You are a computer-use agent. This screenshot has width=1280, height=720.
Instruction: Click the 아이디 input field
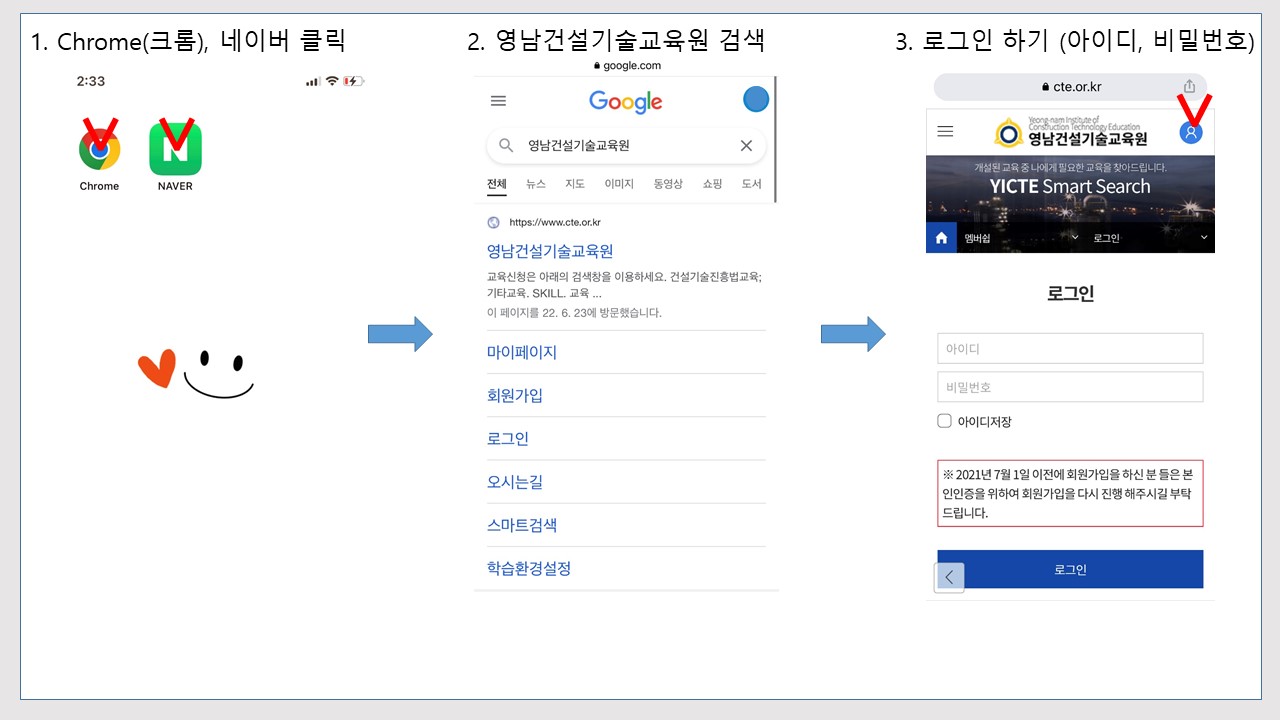[x=1069, y=349]
